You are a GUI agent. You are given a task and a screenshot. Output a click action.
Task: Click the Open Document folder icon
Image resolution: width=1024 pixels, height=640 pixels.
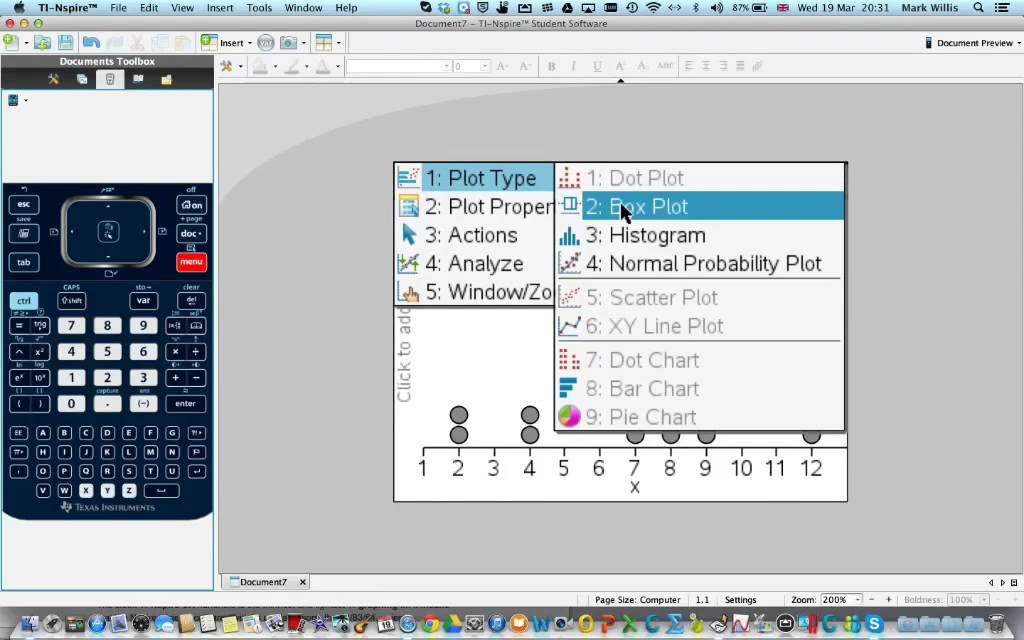[x=42, y=43]
